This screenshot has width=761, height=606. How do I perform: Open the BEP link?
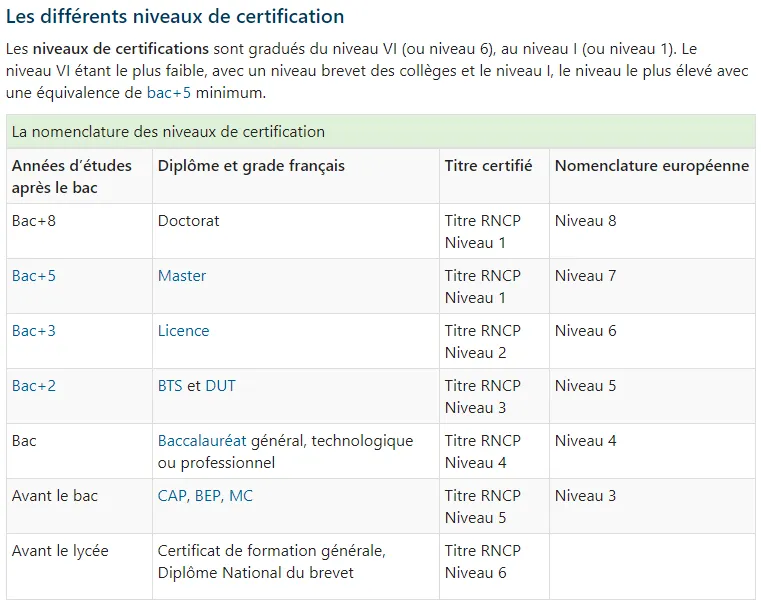click(x=208, y=496)
